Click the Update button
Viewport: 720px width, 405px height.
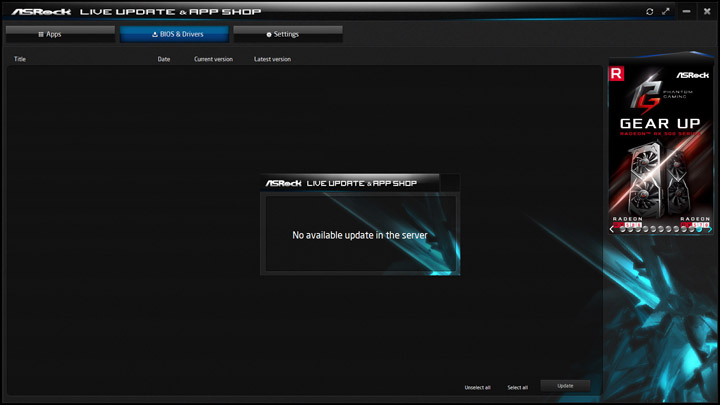pos(565,386)
